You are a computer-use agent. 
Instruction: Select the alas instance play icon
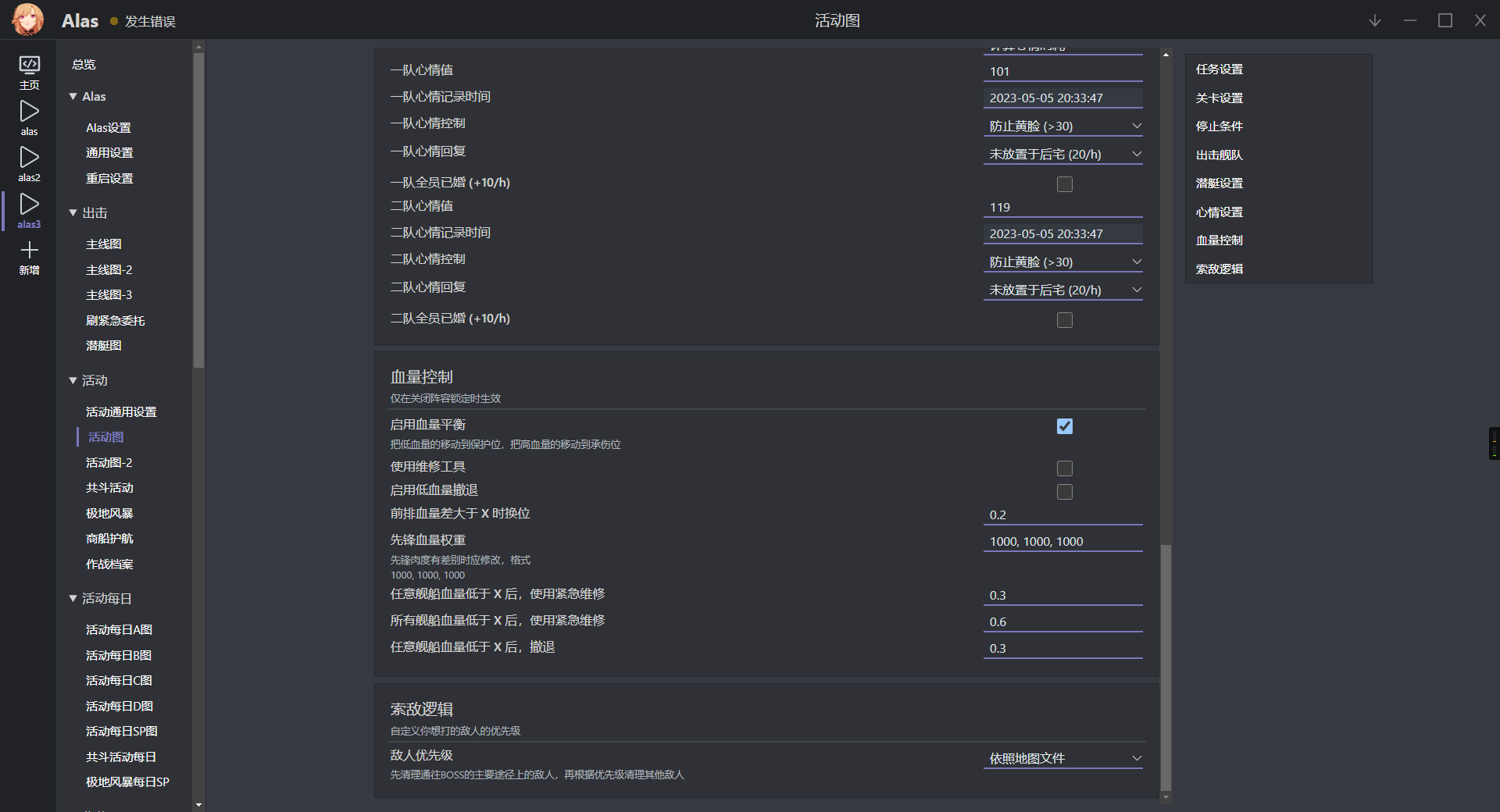[x=29, y=111]
